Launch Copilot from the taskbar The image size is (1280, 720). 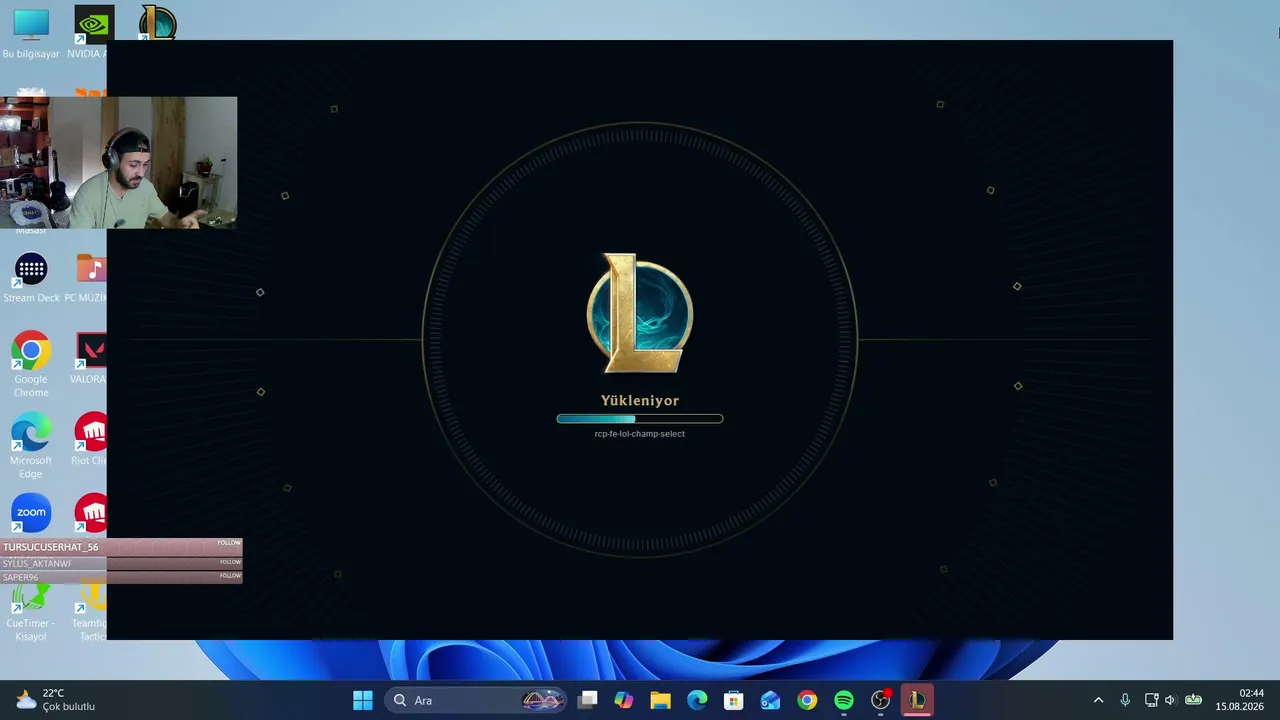[624, 700]
